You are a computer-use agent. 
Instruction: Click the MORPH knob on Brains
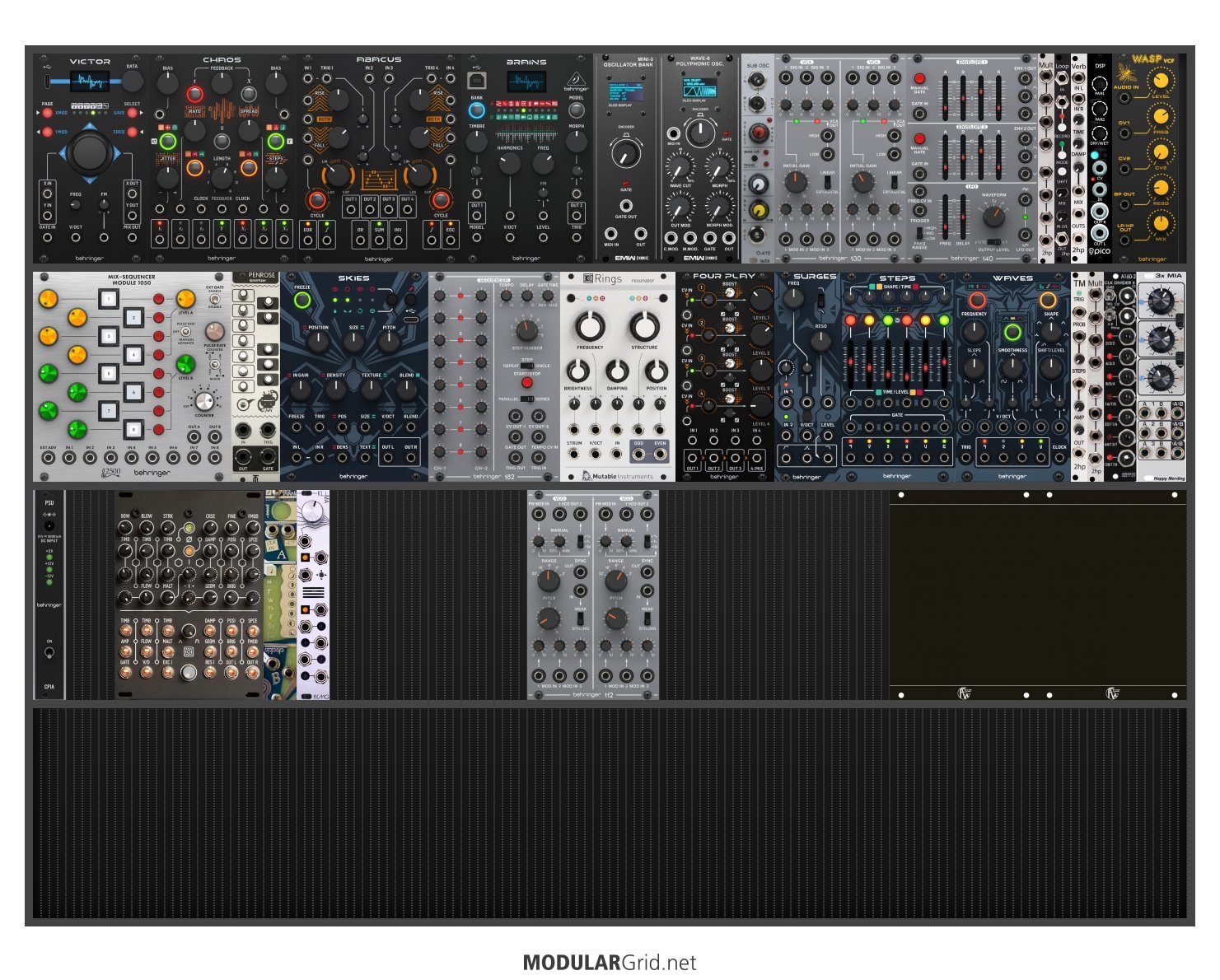click(577, 142)
